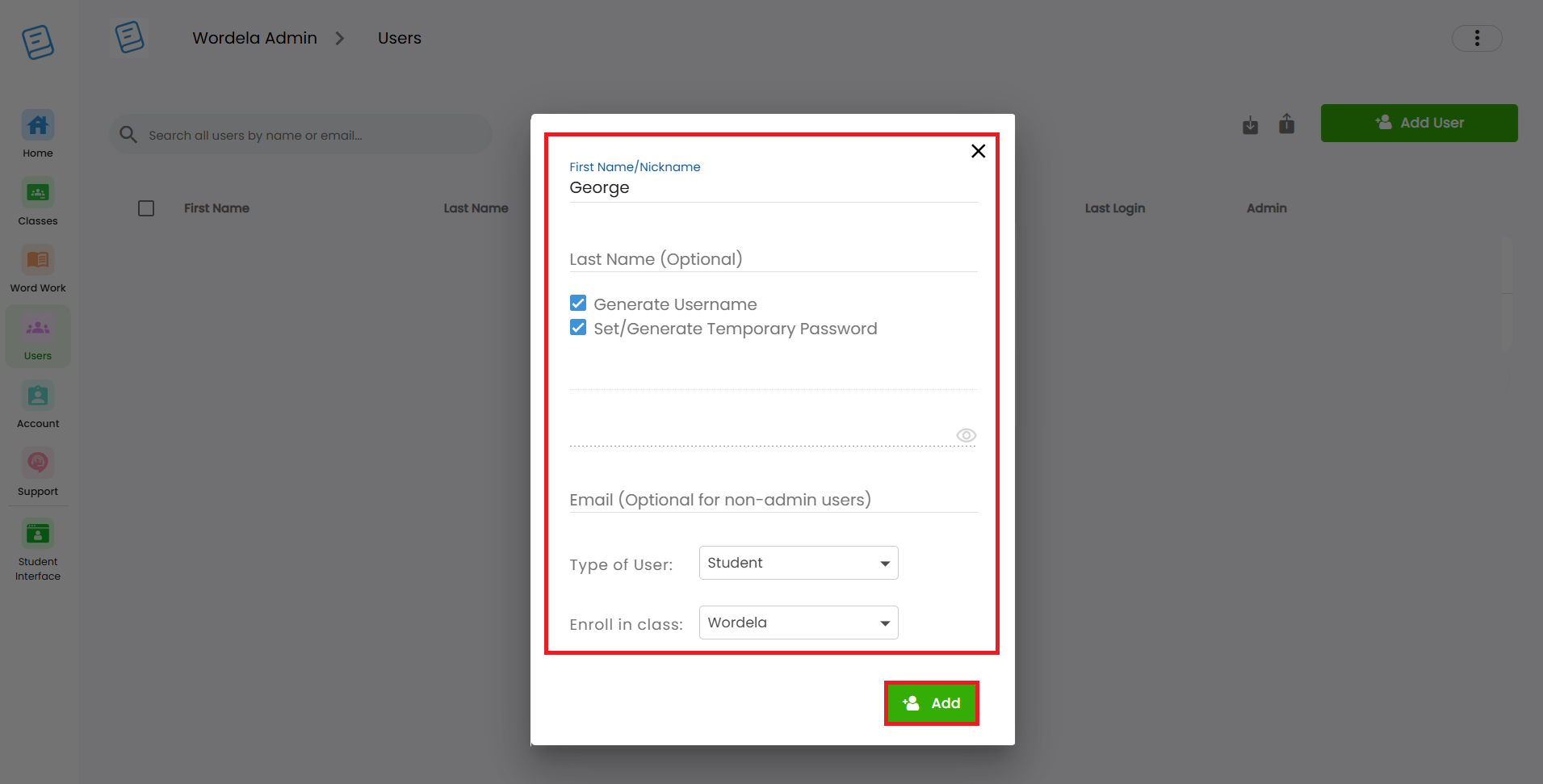Open the three-dot options menu

pyautogui.click(x=1477, y=38)
